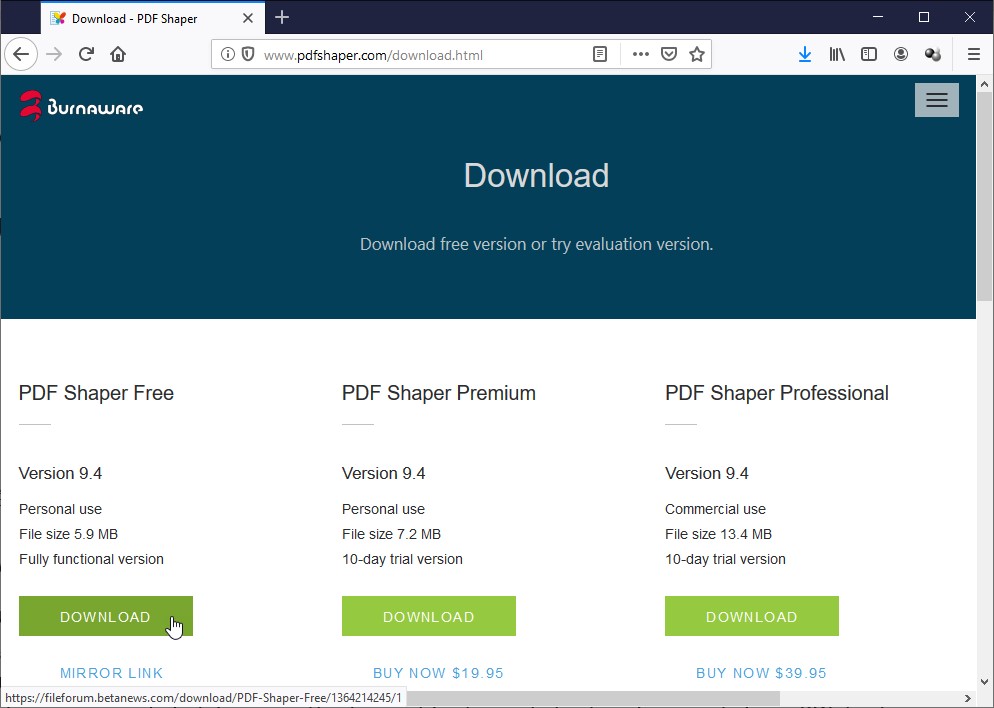
Task: Click the 'Fully functional version' text
Action: click(91, 559)
